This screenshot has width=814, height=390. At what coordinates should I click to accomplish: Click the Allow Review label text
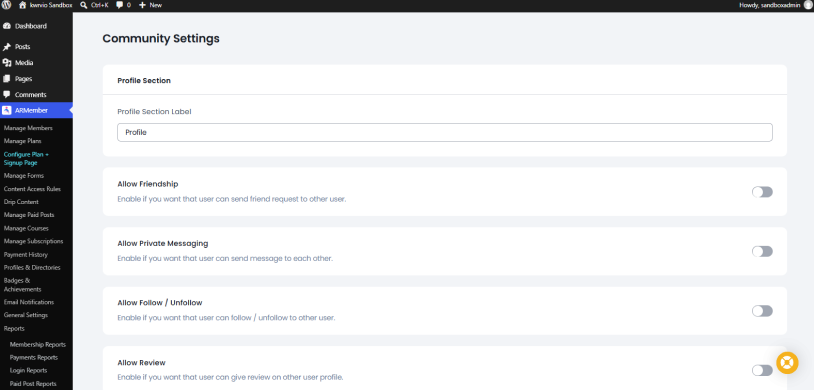coord(141,362)
